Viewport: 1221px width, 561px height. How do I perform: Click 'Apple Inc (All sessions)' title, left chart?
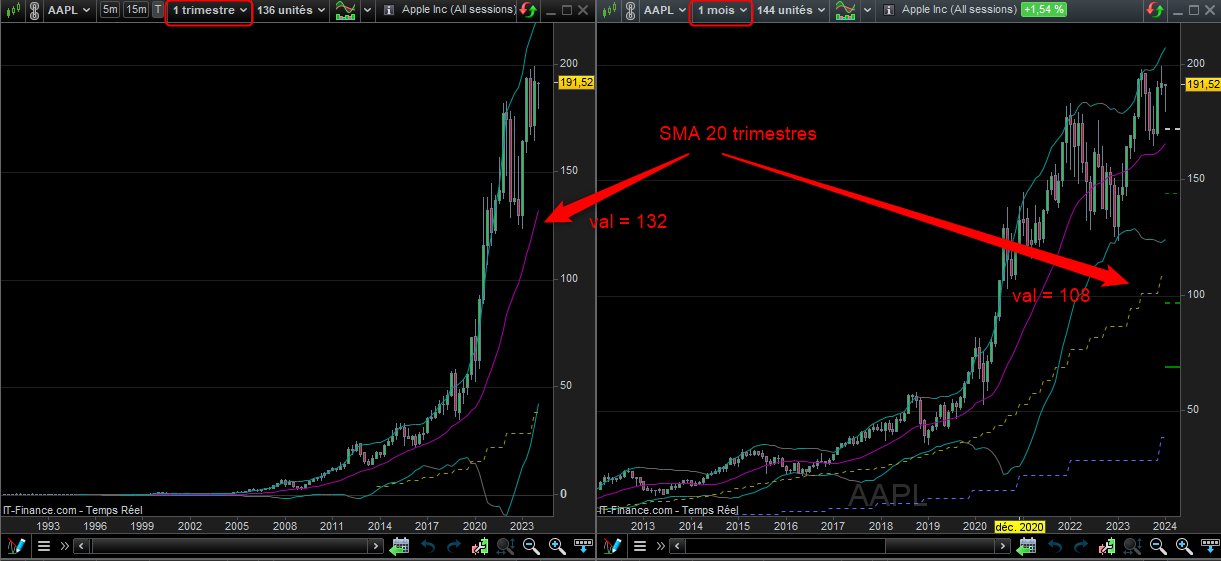point(457,10)
